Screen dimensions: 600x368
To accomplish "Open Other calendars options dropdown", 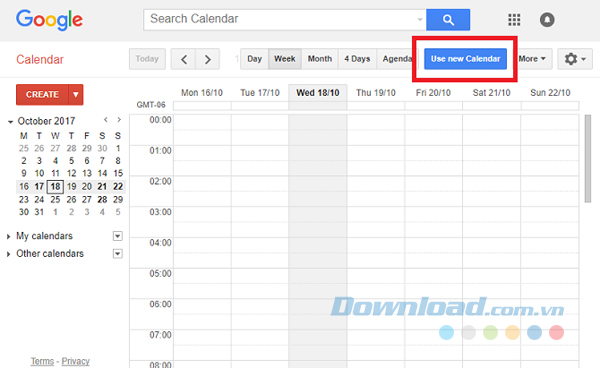I will point(118,254).
